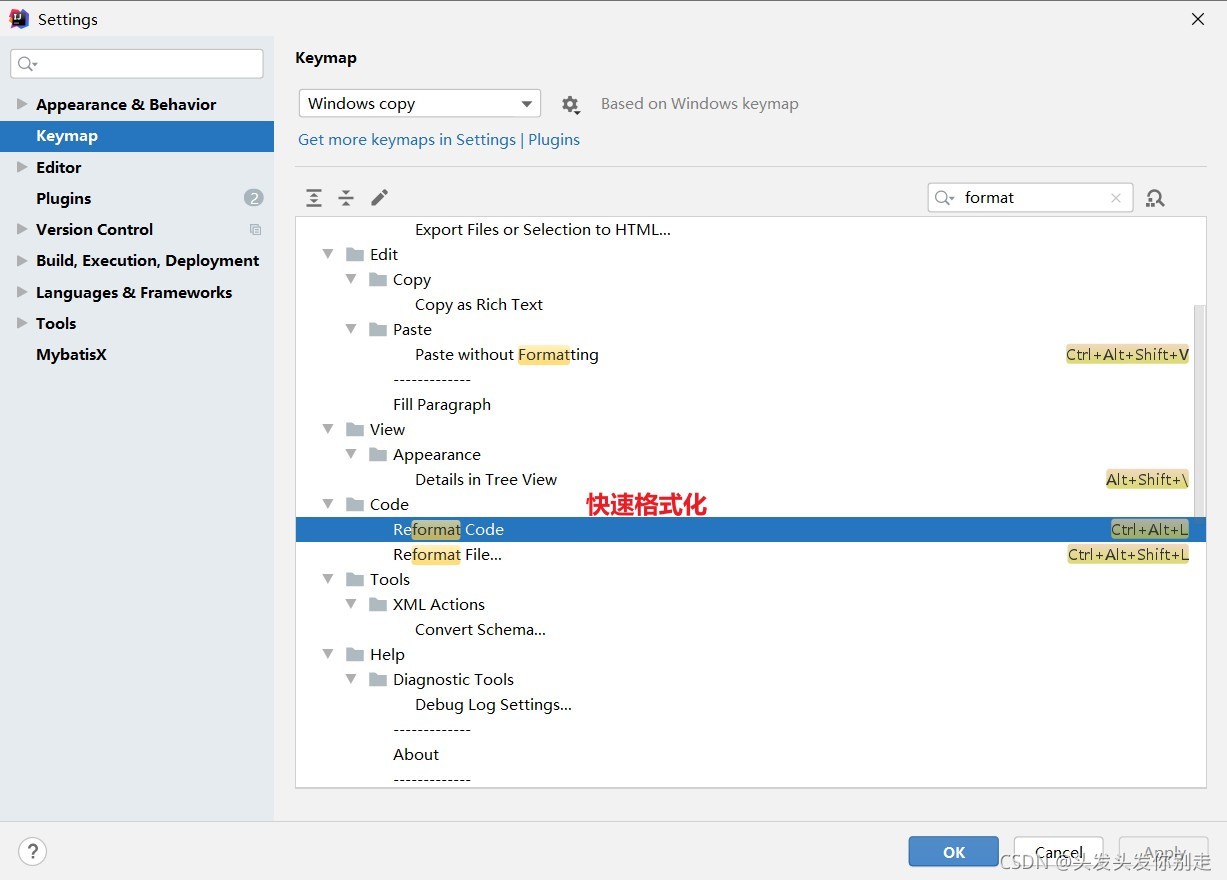Screen dimensions: 1227x880
Task: Select the Fill Paragraph action
Action: pyautogui.click(x=751, y=404)
